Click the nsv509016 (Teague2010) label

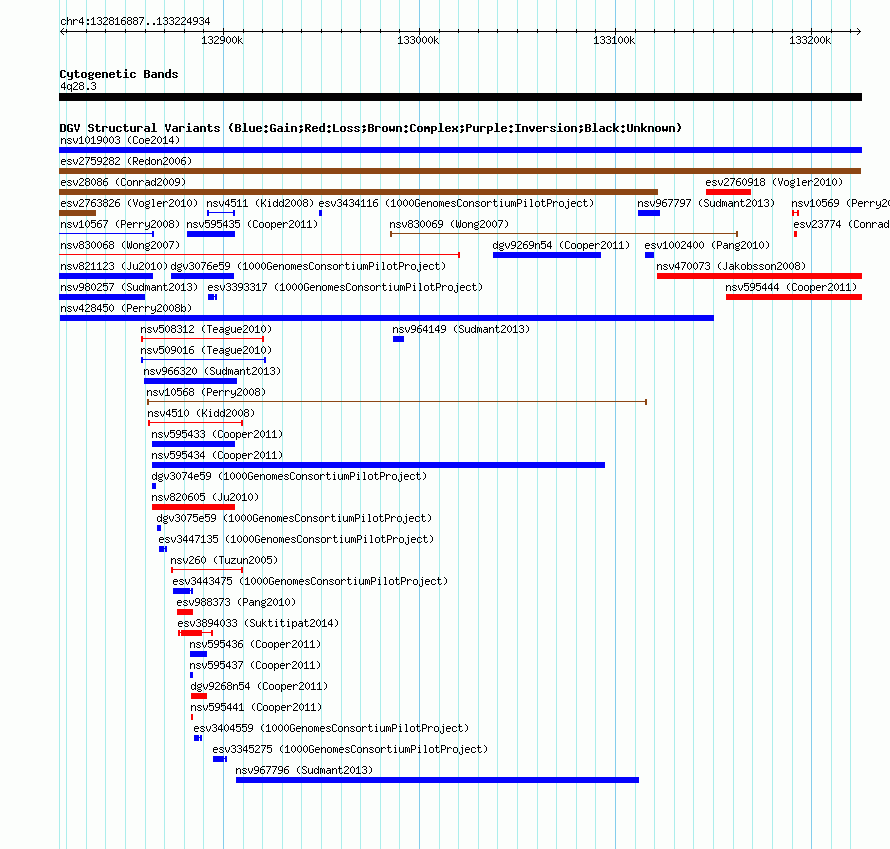tap(206, 350)
